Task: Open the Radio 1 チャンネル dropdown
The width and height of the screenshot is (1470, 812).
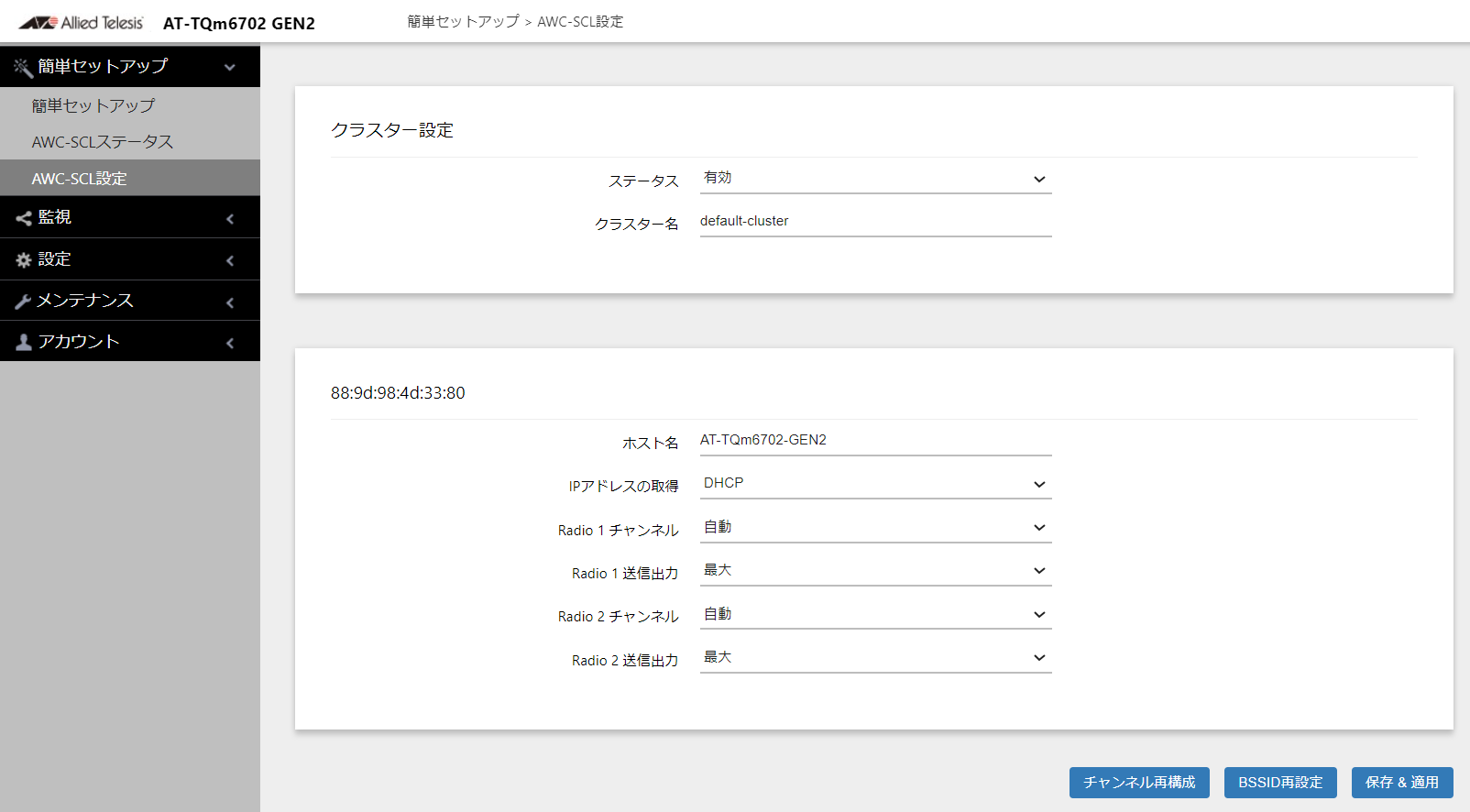Action: pyautogui.click(x=875, y=528)
